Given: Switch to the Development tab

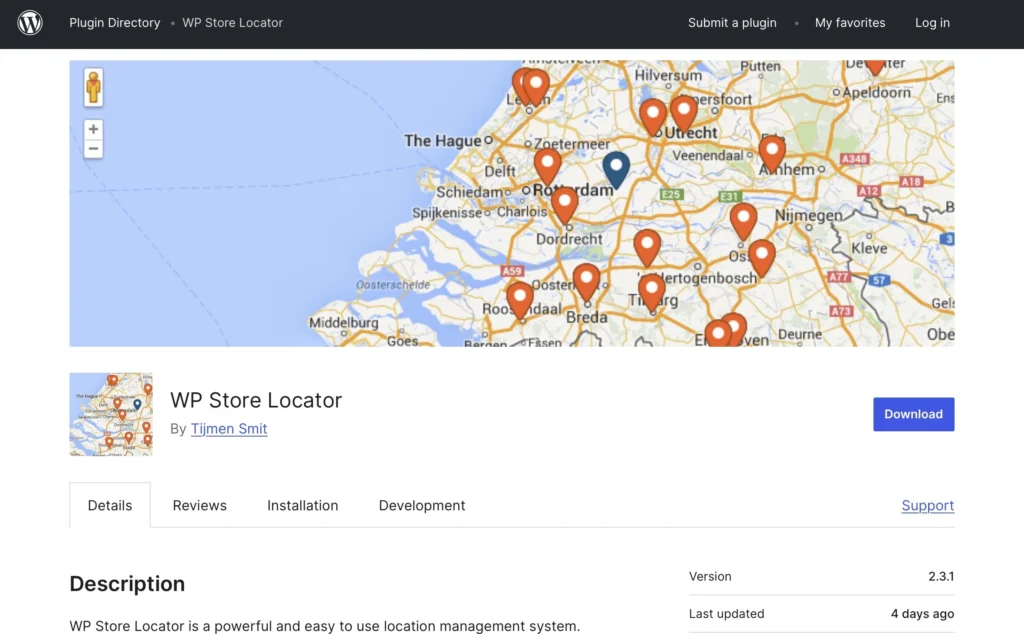Looking at the screenshot, I should click(422, 505).
